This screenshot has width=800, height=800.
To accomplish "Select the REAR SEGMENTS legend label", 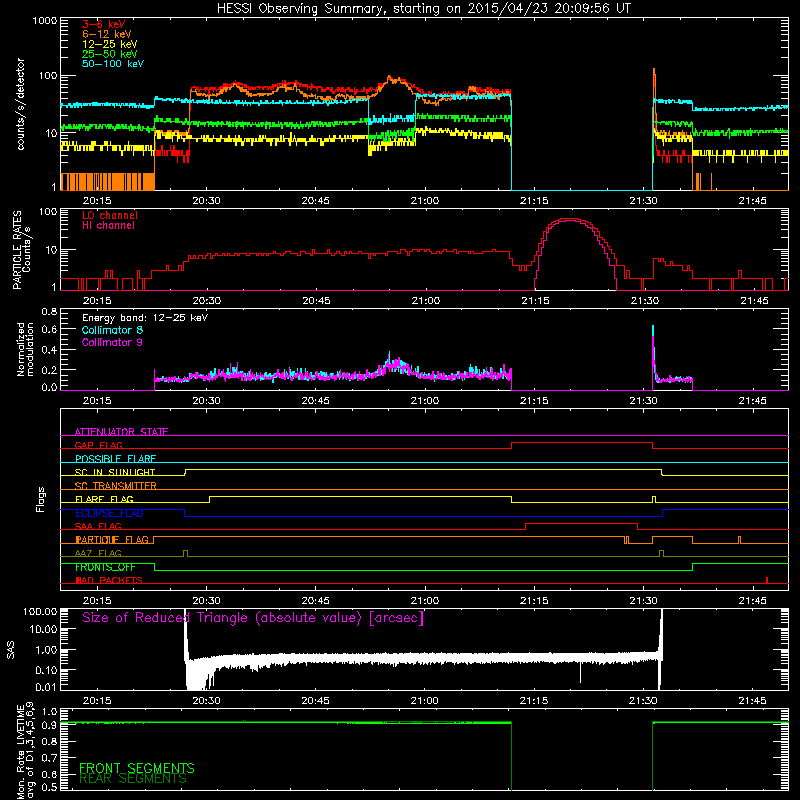I will click(133, 779).
